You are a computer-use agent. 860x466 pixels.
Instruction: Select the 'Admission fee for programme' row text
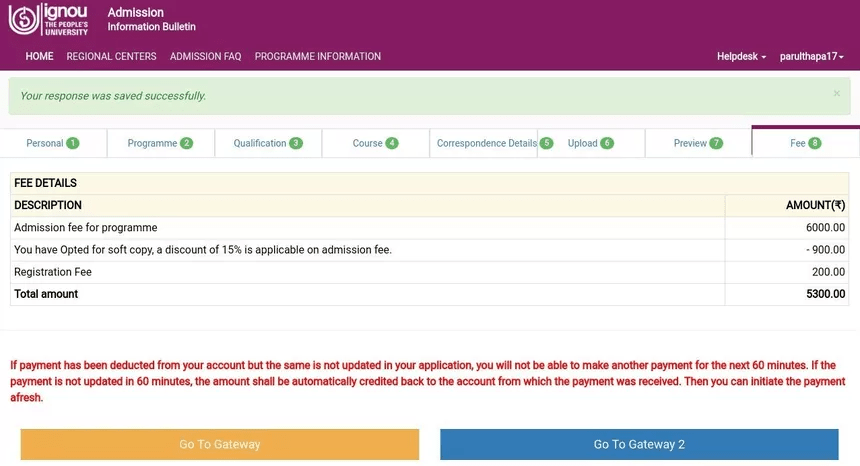tap(86, 228)
